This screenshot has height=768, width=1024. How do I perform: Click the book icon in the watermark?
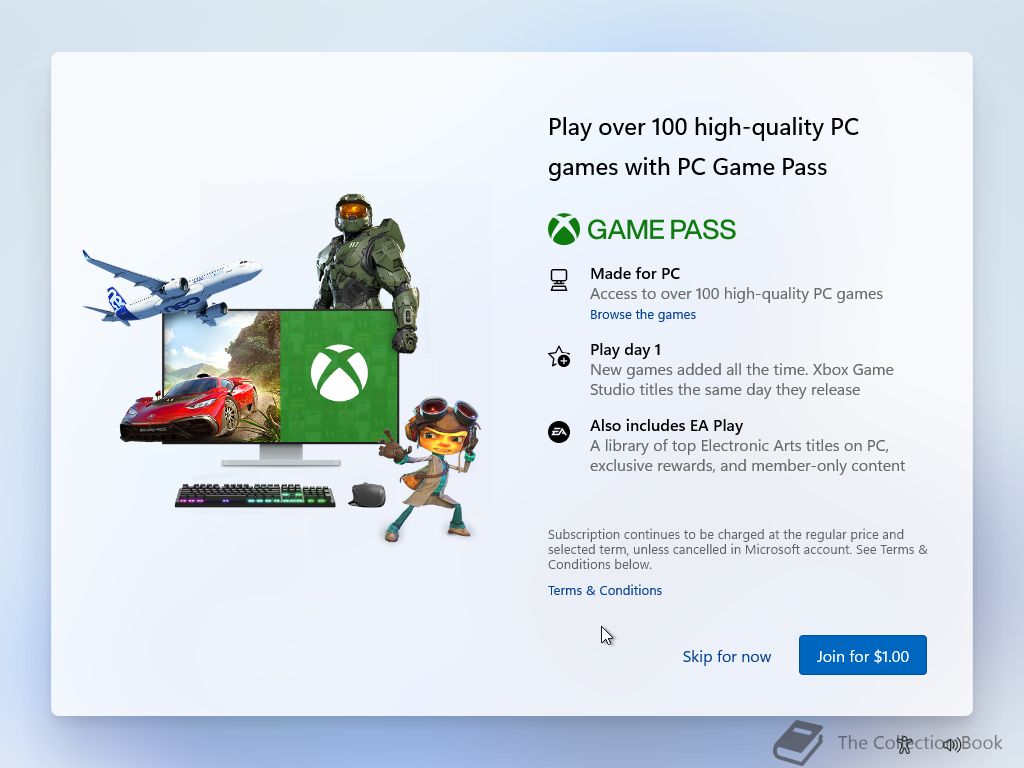[798, 743]
